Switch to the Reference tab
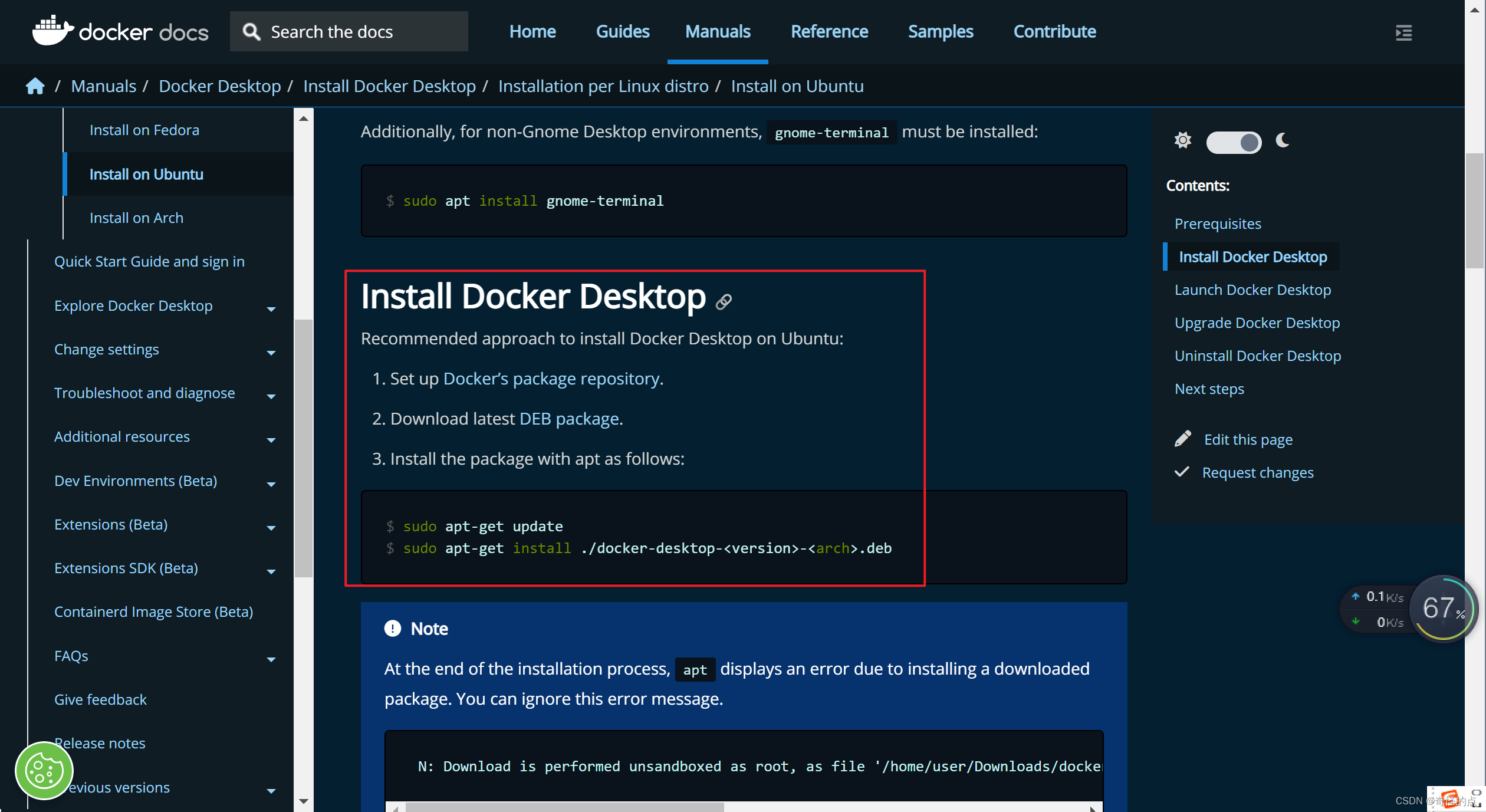This screenshot has width=1486, height=812. click(829, 31)
